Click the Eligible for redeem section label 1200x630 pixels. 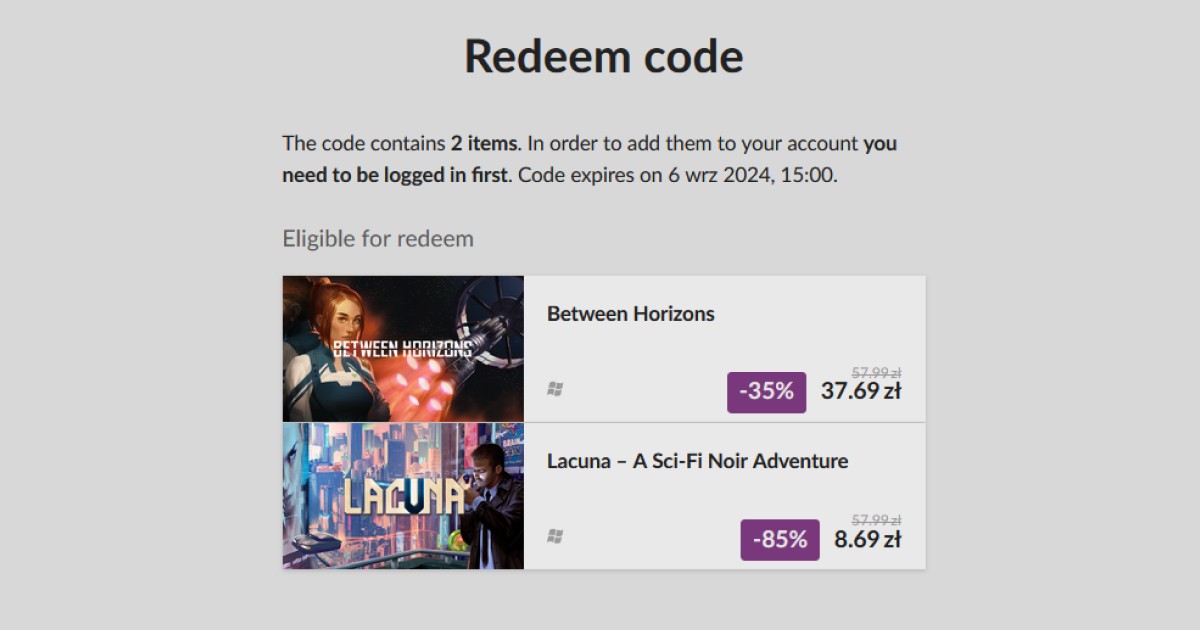click(378, 239)
